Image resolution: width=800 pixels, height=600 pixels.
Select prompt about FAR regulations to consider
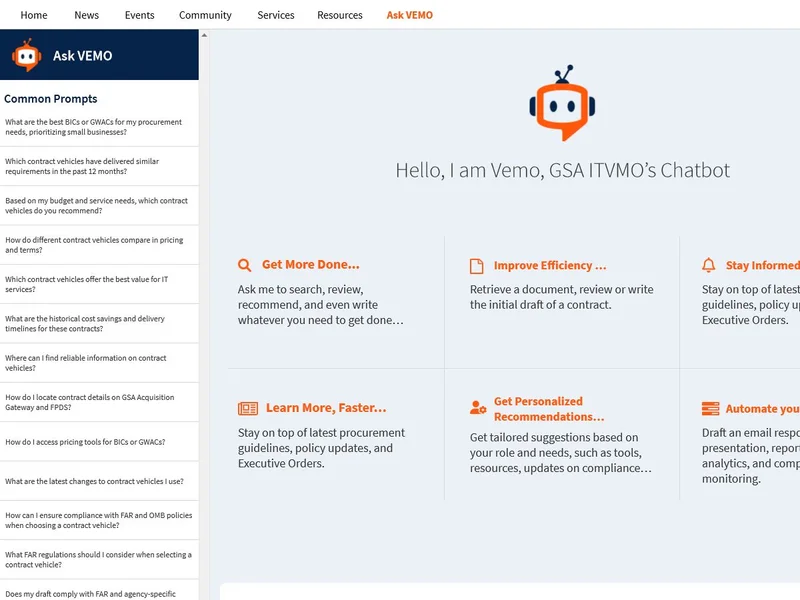(99, 560)
